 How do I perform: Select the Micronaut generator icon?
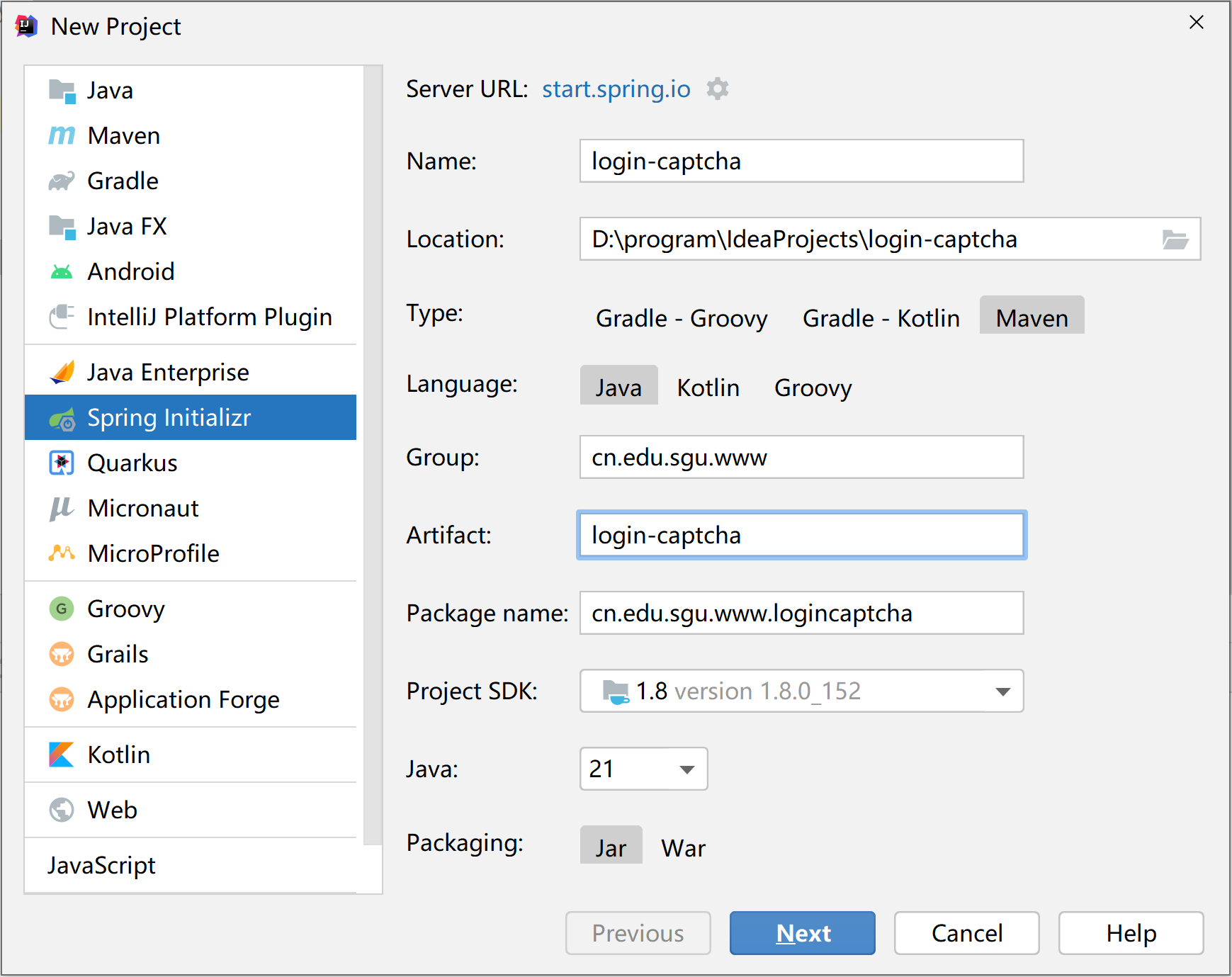61,508
